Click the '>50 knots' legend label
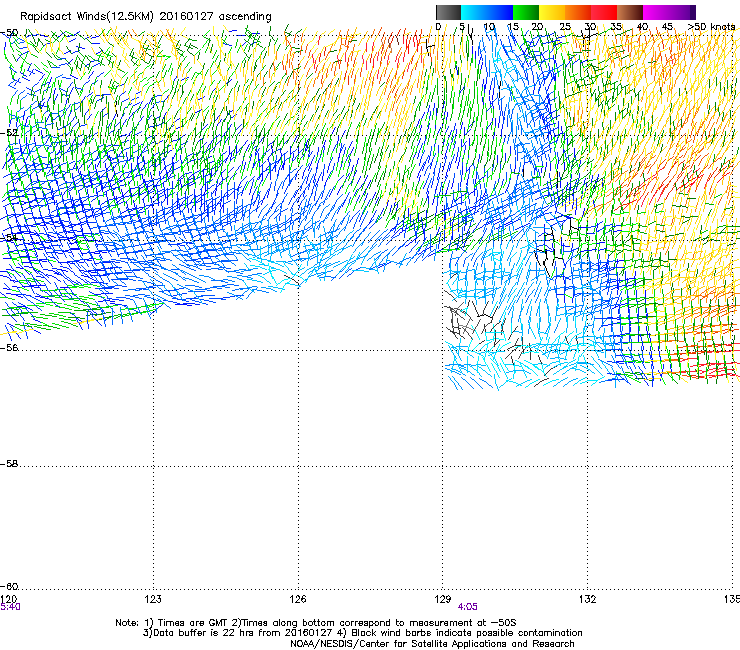The height and width of the screenshot is (650, 740). [x=711, y=27]
